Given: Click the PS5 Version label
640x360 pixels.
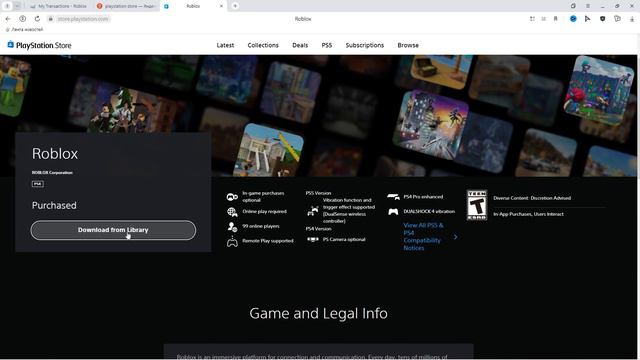Looking at the screenshot, I should pyautogui.click(x=318, y=193).
